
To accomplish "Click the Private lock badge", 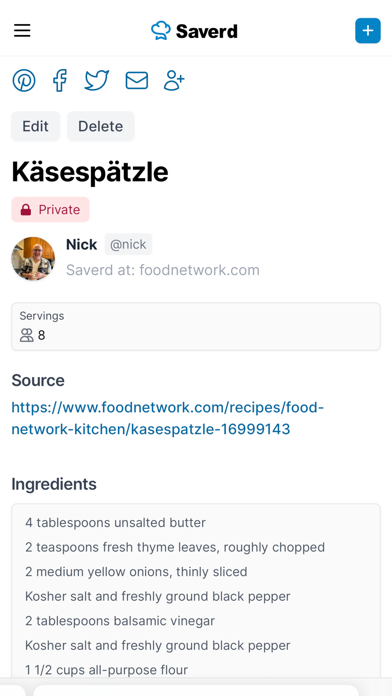I will [x=50, y=210].
